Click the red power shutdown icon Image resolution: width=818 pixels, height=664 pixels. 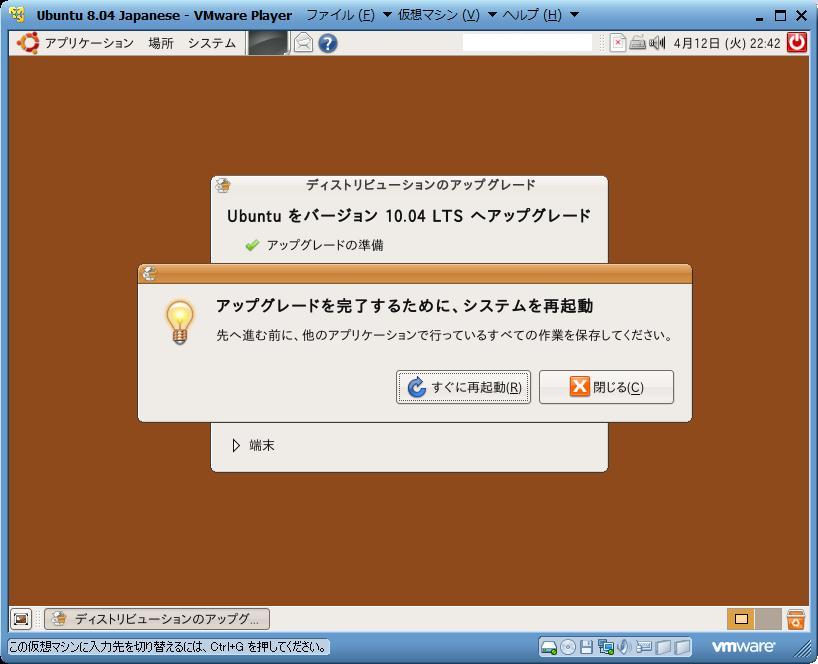pyautogui.click(x=797, y=43)
